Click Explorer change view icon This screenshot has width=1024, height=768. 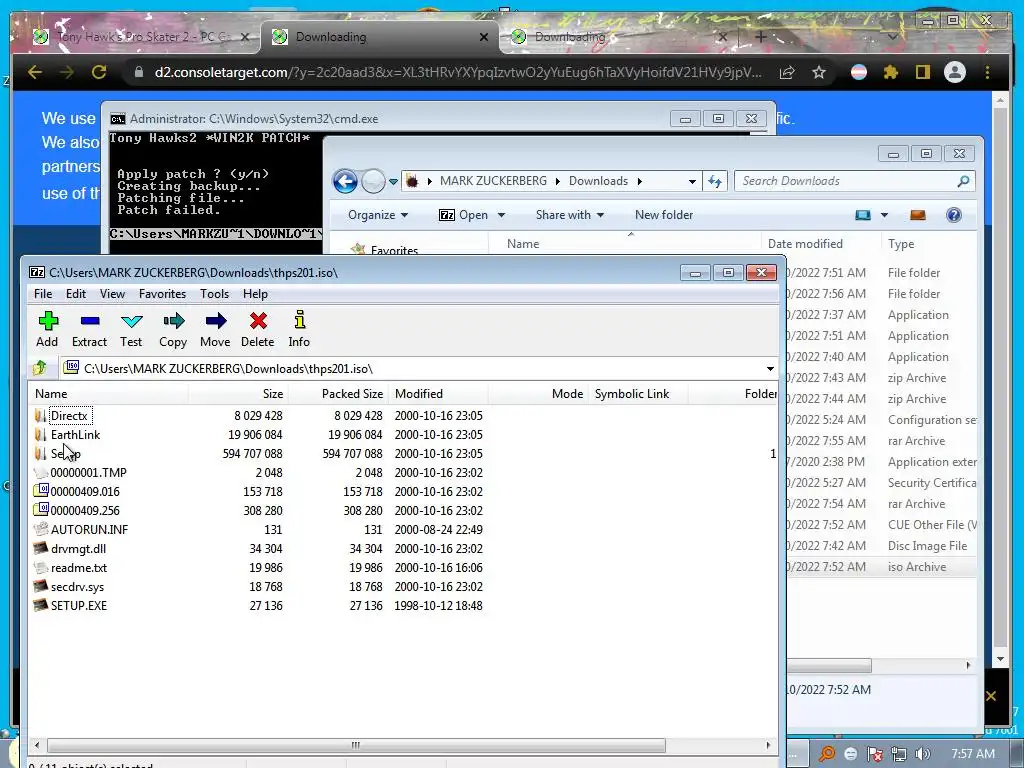[x=863, y=215]
